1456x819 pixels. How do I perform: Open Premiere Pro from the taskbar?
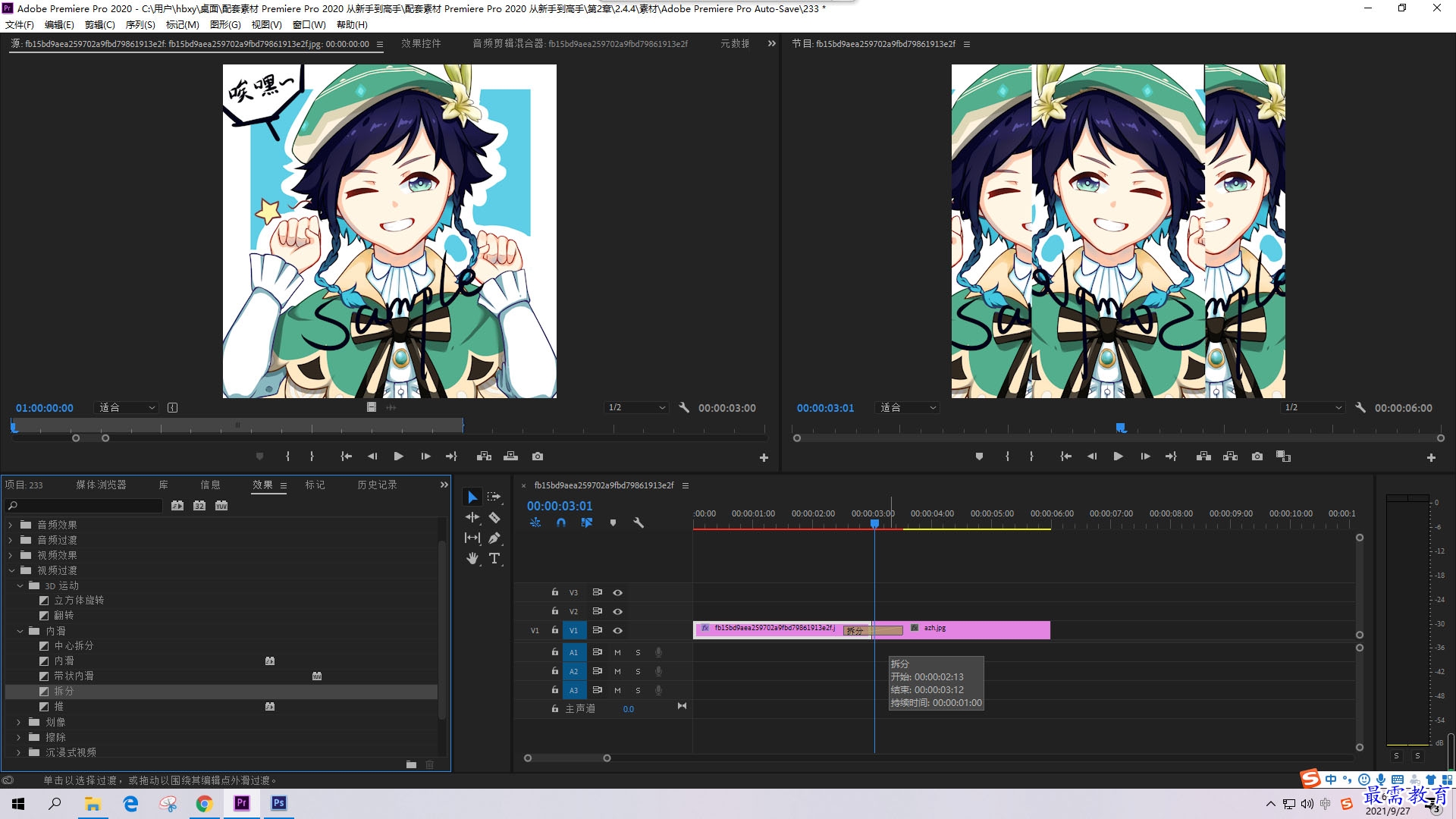click(242, 803)
